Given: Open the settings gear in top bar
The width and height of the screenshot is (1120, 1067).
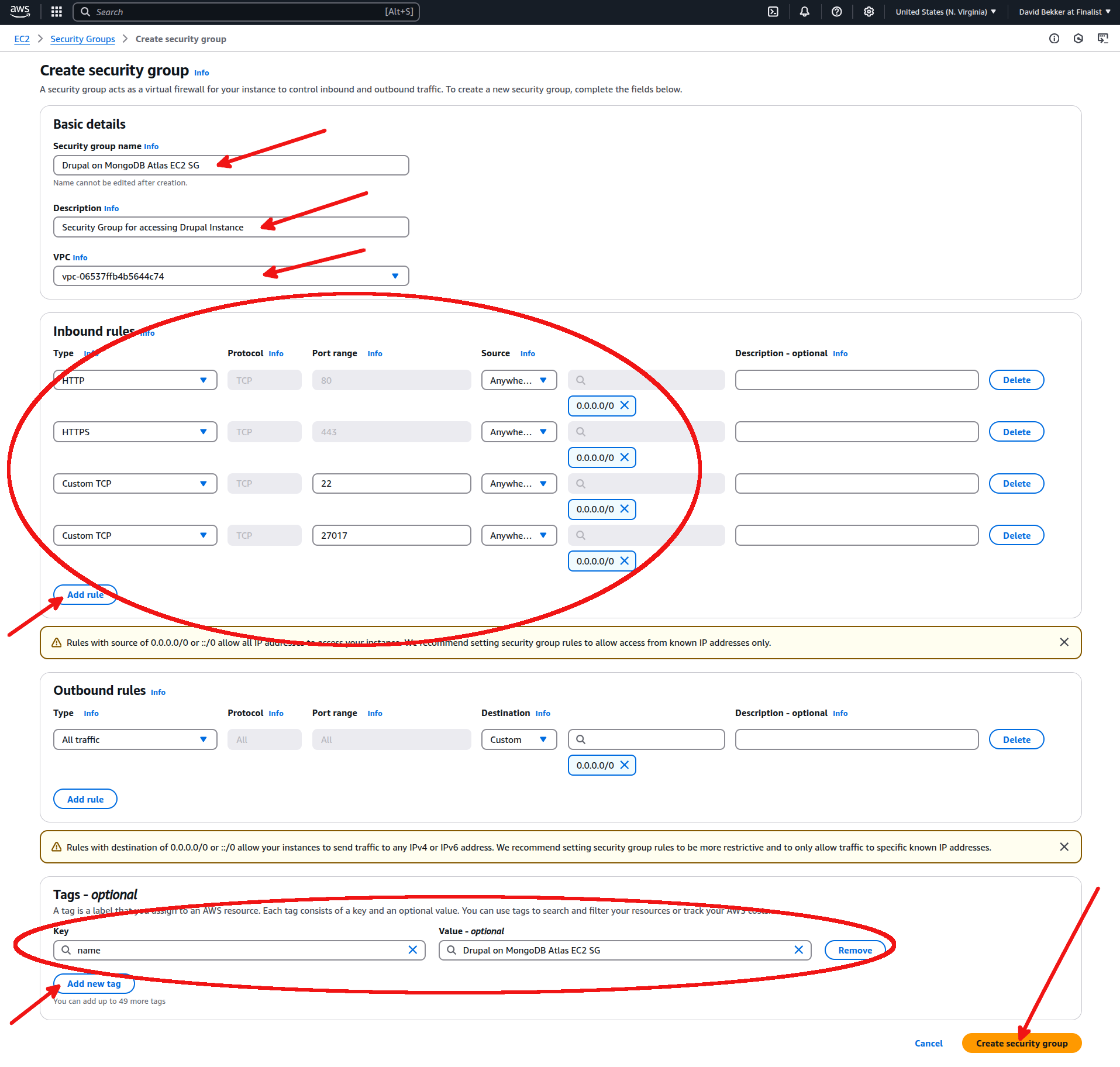Looking at the screenshot, I should pos(869,12).
